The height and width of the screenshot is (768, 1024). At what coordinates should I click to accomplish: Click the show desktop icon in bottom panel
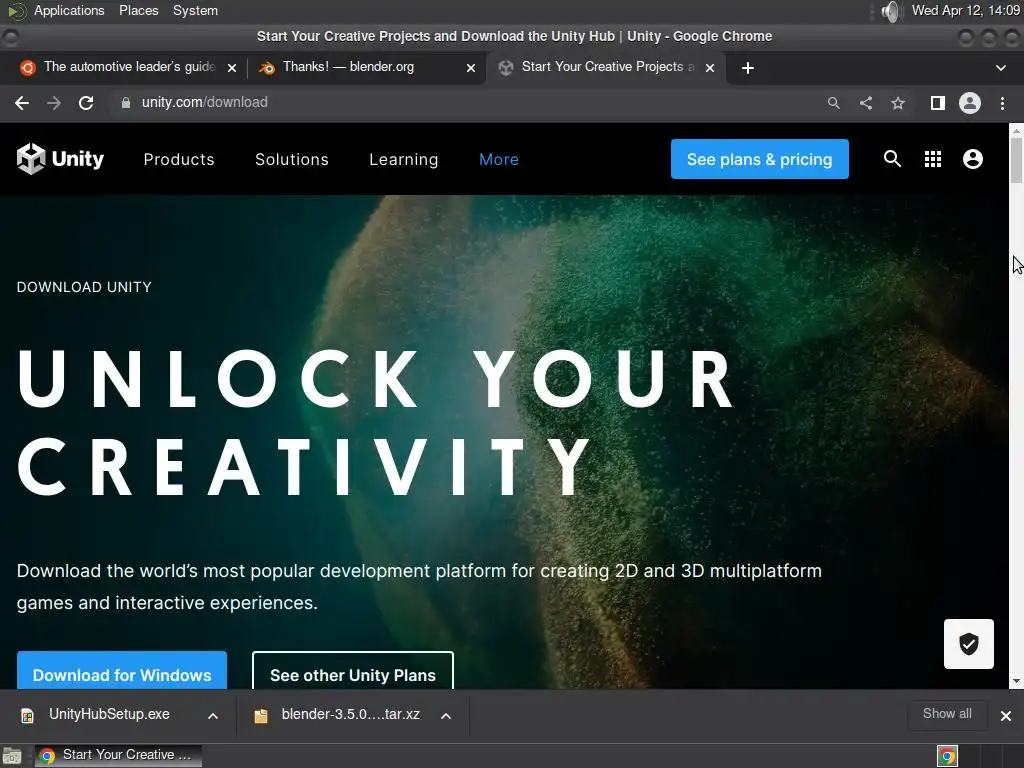click(12, 756)
